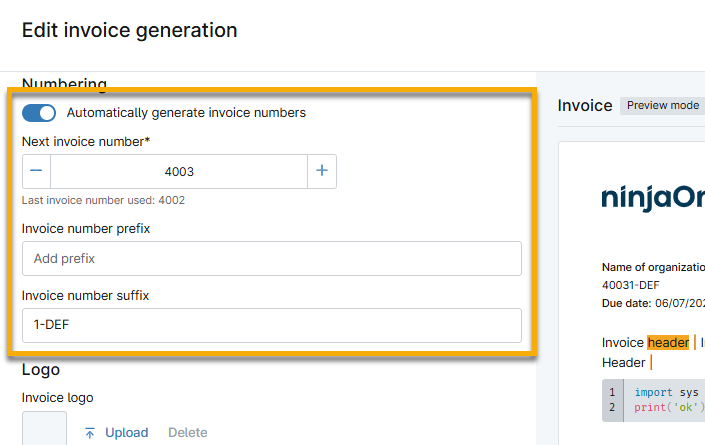The width and height of the screenshot is (705, 445).
Task: Click the Invoice logo label
Action: (58, 398)
